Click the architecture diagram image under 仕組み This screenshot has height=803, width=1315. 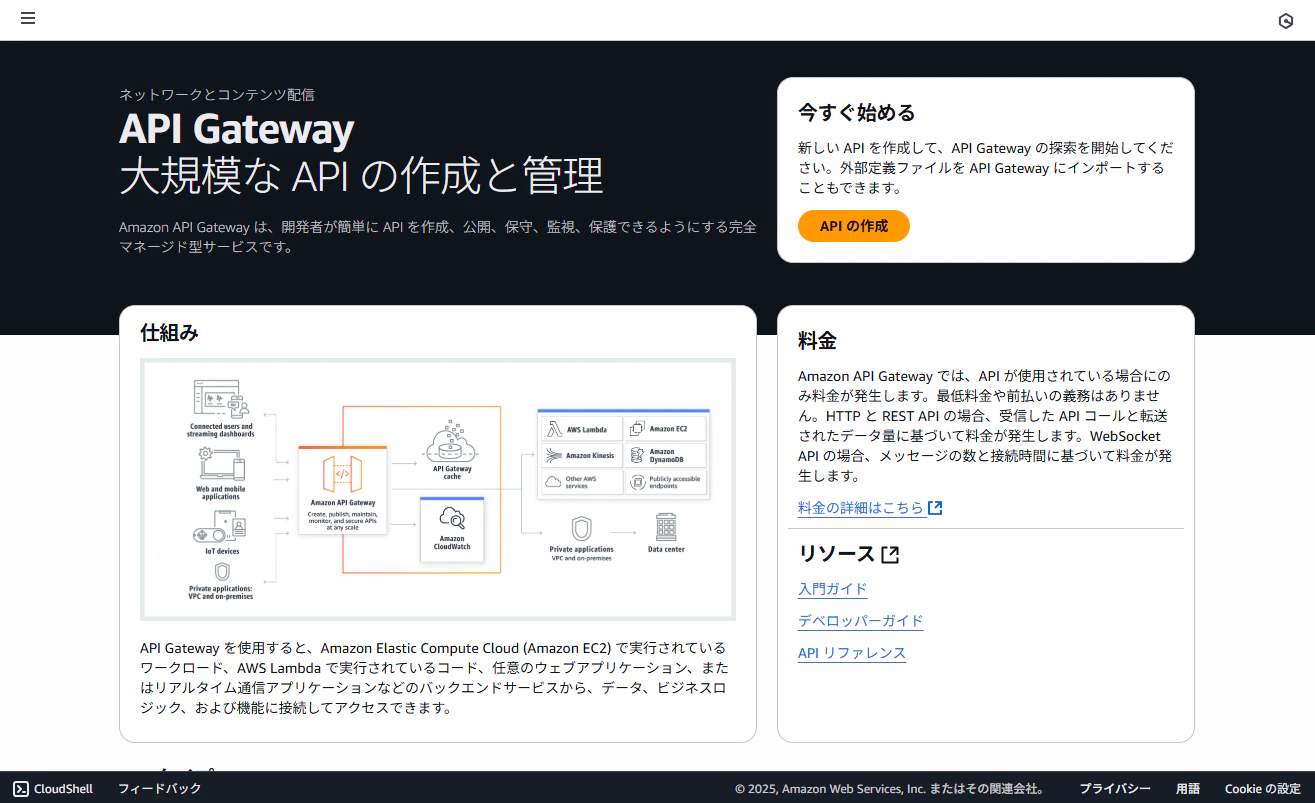pyautogui.click(x=438, y=489)
